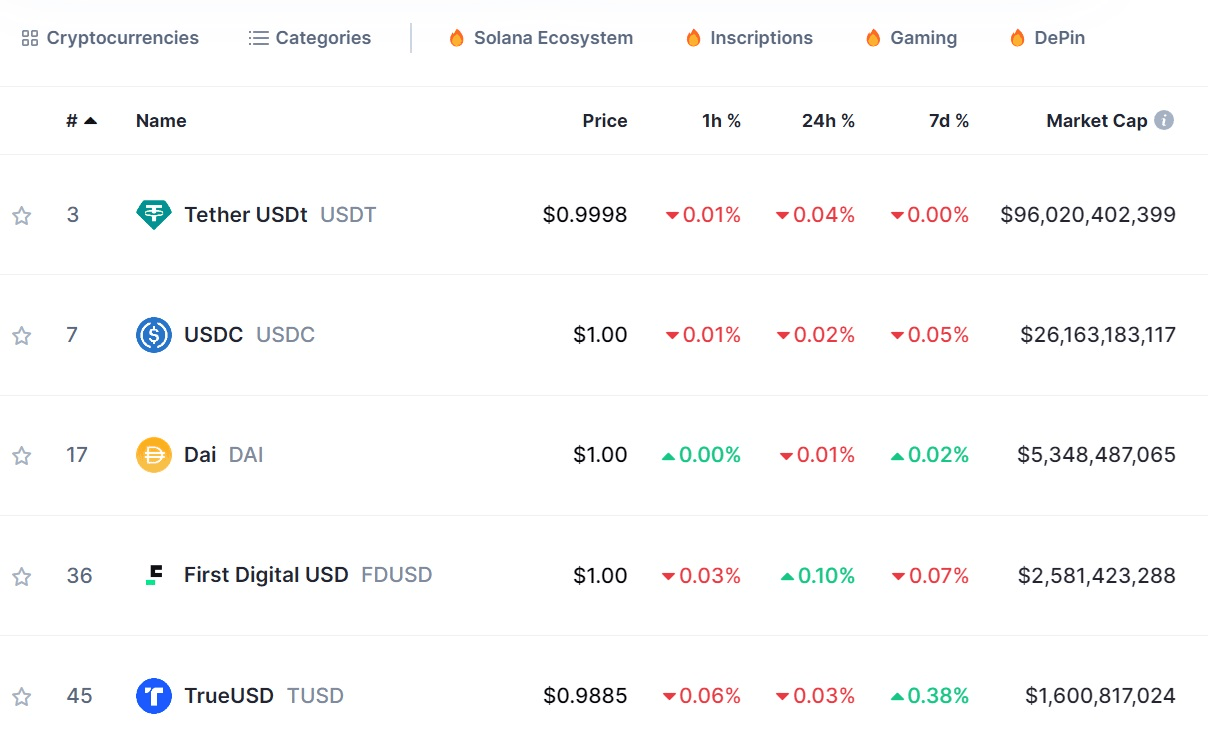Switch to the Categories tab
1208x744 pixels.
[322, 37]
